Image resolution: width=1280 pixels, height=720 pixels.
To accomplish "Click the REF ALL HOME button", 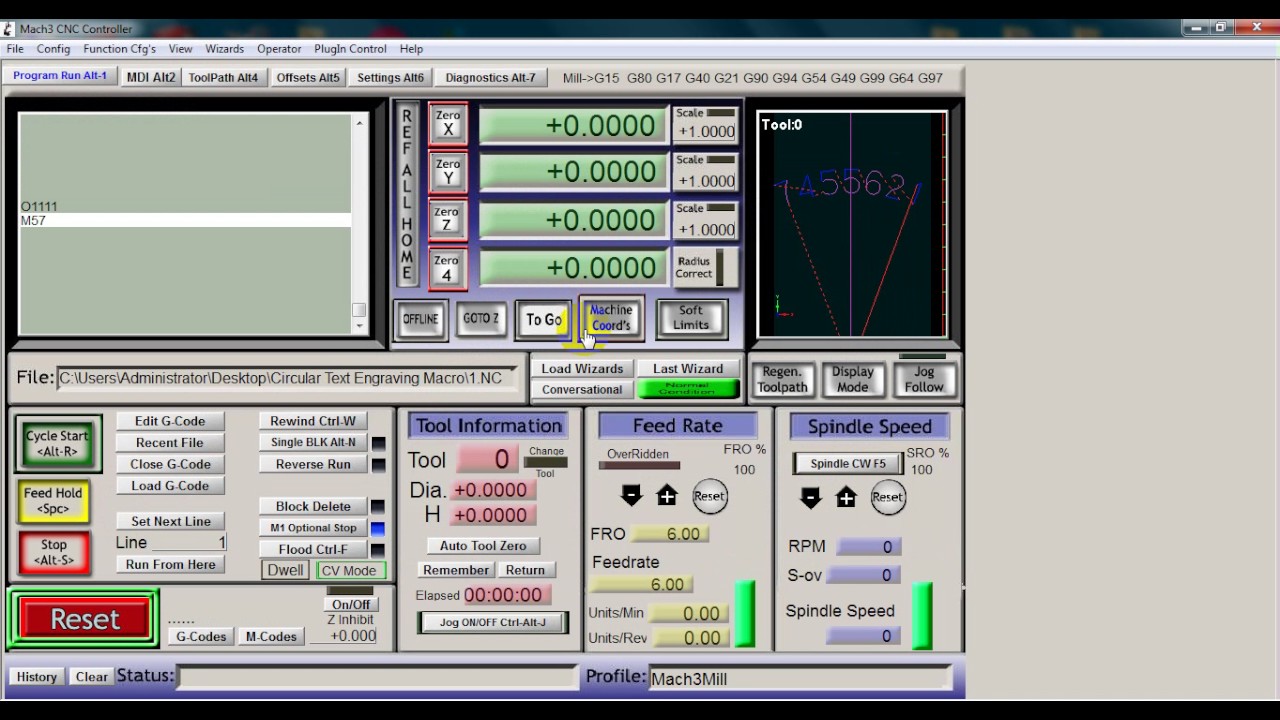I will pyautogui.click(x=407, y=195).
